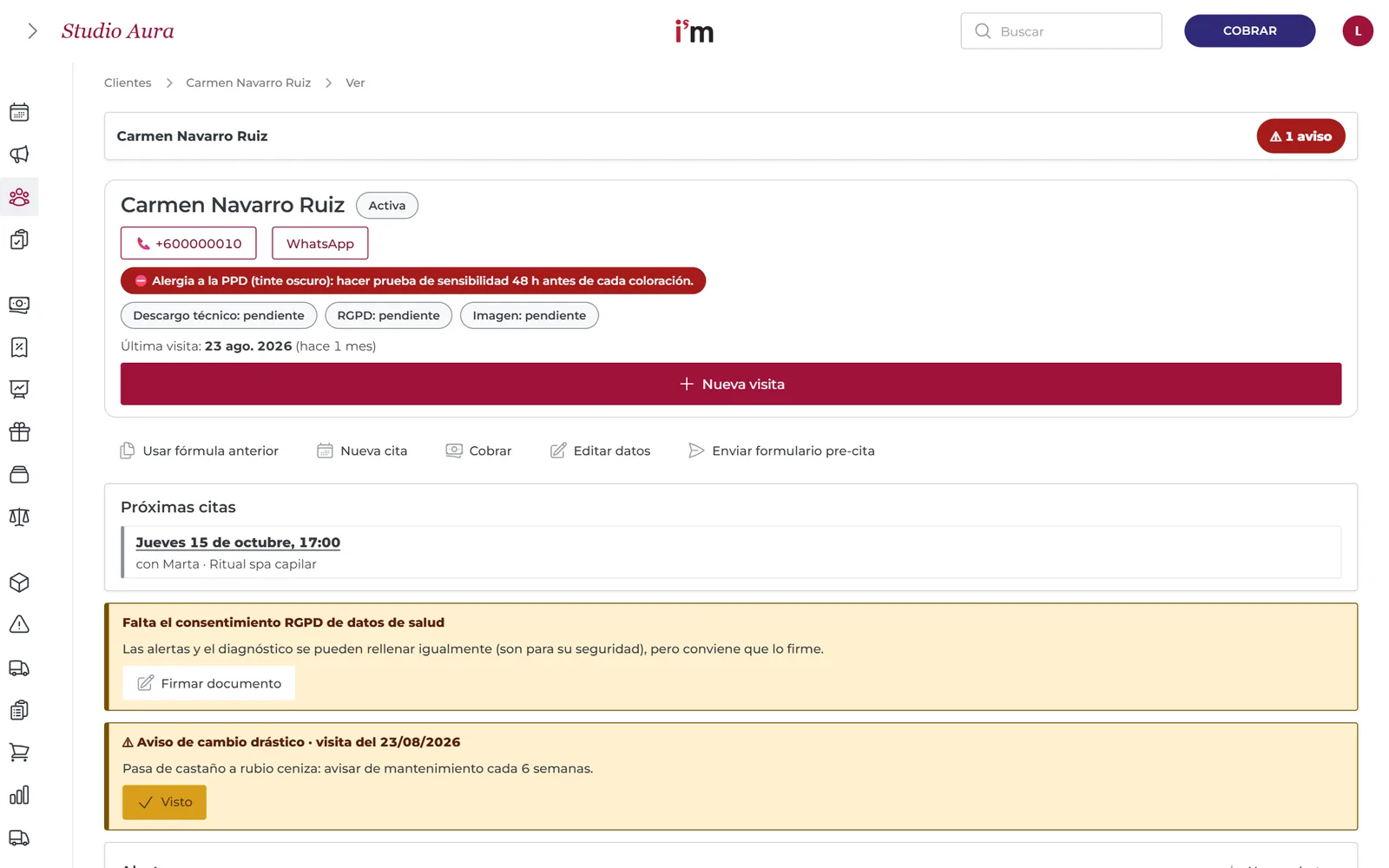Image resolution: width=1389 pixels, height=868 pixels.
Task: Open the calendar icon in sidebar
Action: click(19, 112)
